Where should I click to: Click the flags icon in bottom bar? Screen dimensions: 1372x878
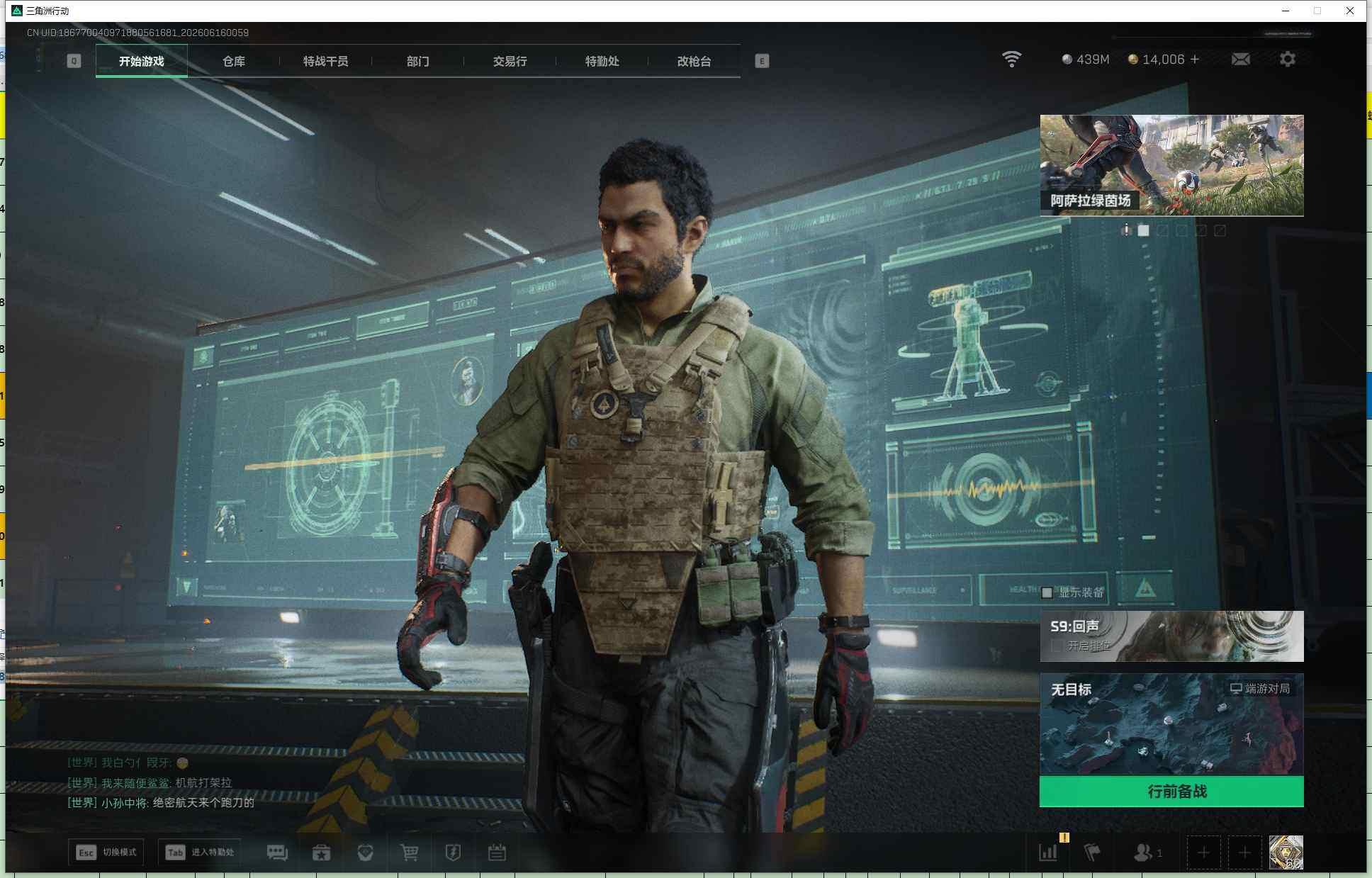click(x=1092, y=852)
